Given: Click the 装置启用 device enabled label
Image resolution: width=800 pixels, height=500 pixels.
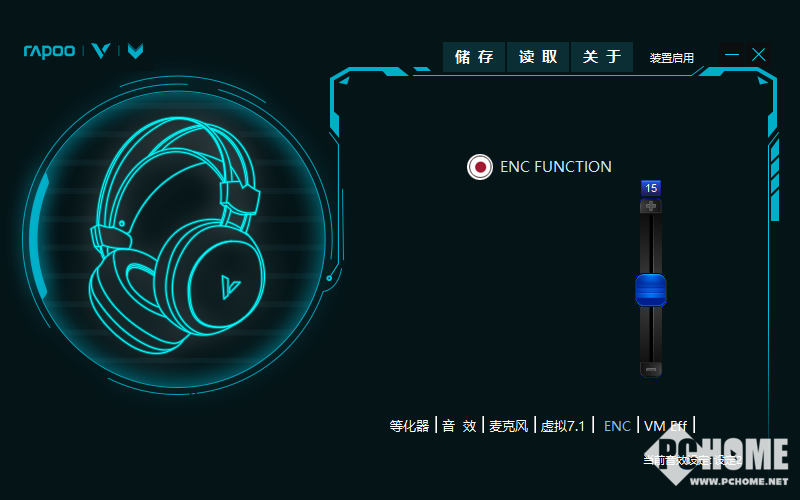Looking at the screenshot, I should [671, 58].
